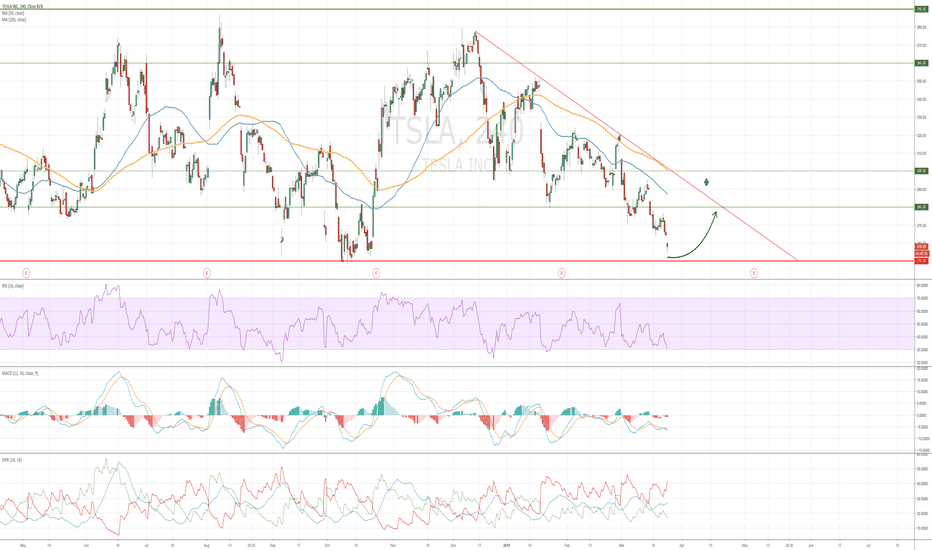Open earnings marker above the Aug date
The image size is (932, 550).
207,273
